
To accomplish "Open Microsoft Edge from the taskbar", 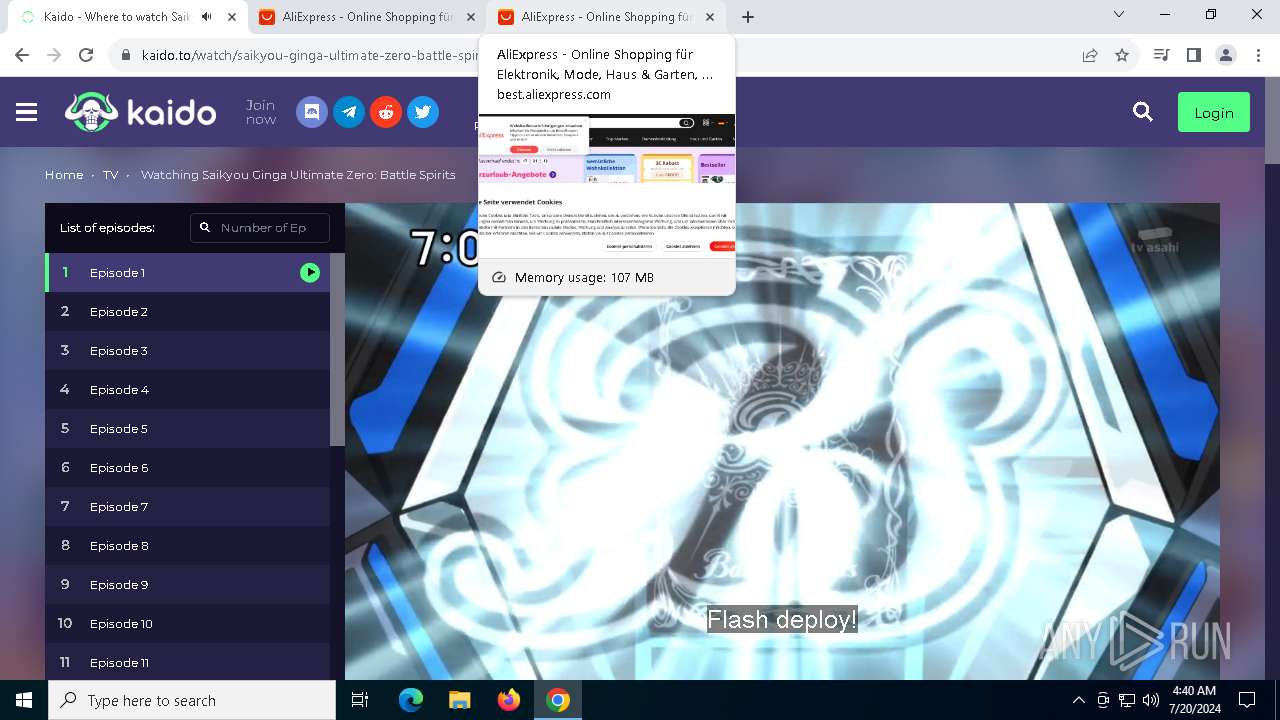I will click(411, 700).
